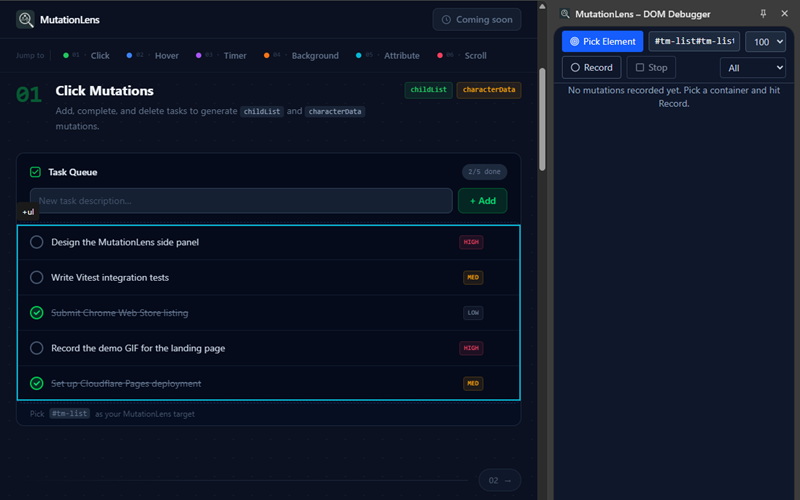
Task: Click the Task Queue title text
Action: [72, 172]
